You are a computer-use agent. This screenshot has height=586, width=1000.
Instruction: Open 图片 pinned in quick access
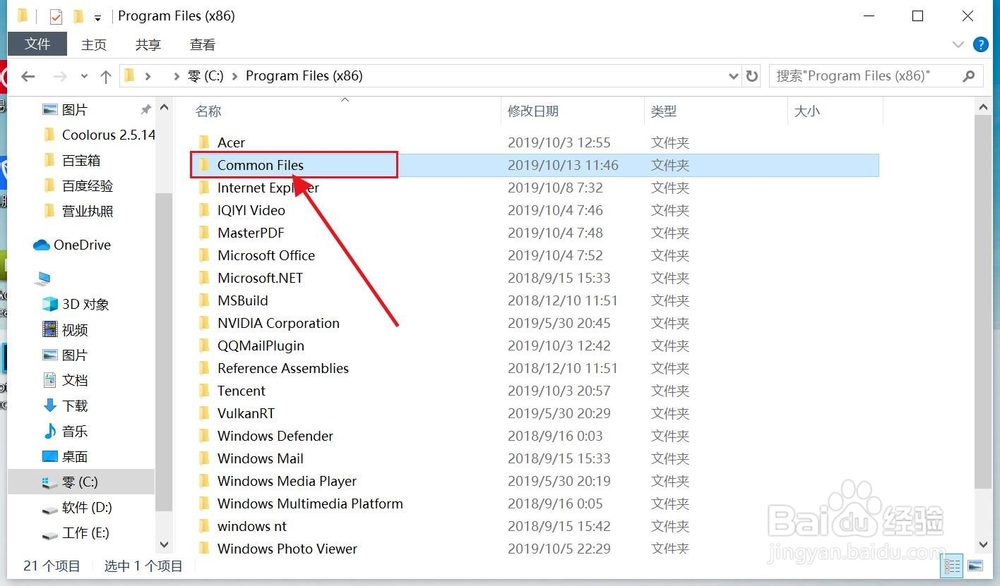pos(75,110)
